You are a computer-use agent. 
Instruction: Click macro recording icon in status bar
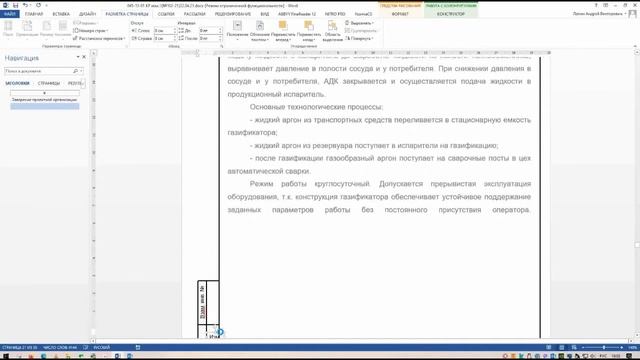click(138, 347)
